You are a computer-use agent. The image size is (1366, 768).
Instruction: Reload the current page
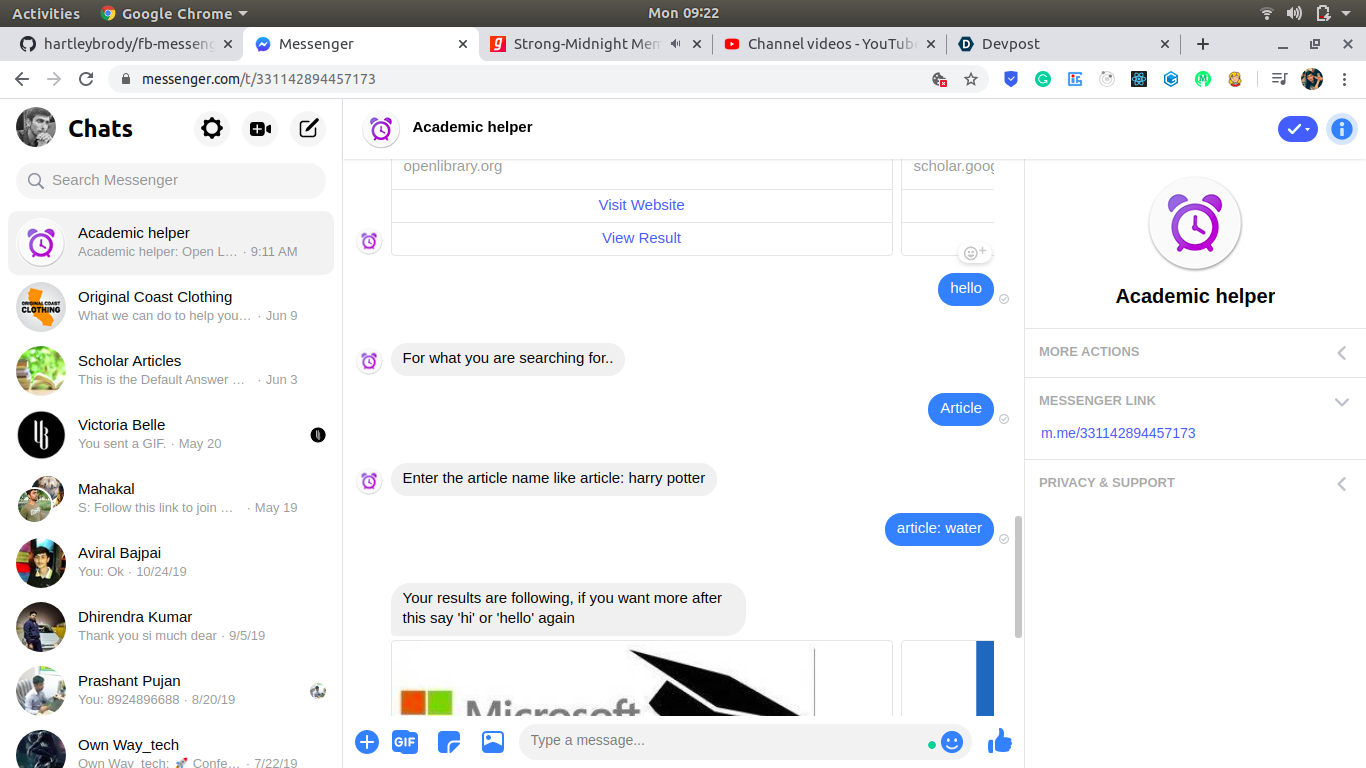(x=86, y=79)
